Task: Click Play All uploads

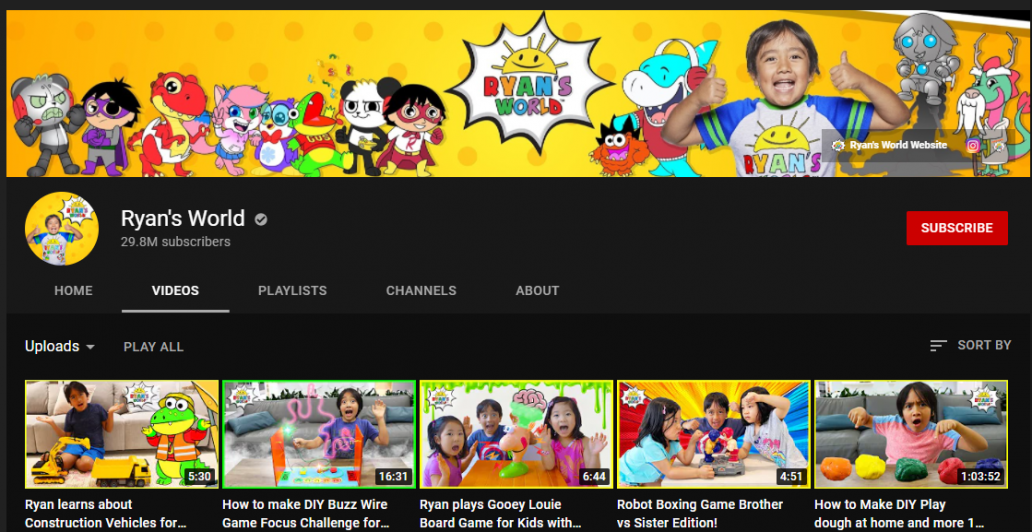Action: coord(153,347)
